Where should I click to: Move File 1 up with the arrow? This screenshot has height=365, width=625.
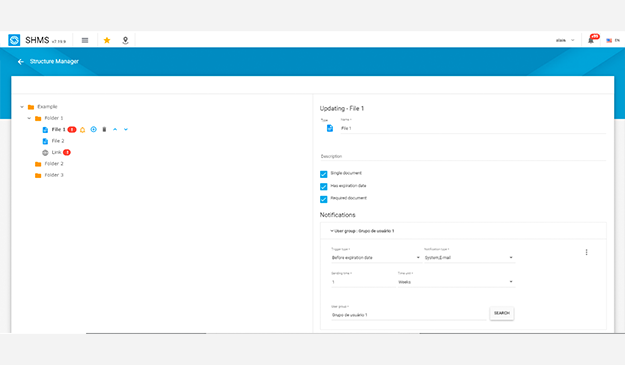coord(115,130)
